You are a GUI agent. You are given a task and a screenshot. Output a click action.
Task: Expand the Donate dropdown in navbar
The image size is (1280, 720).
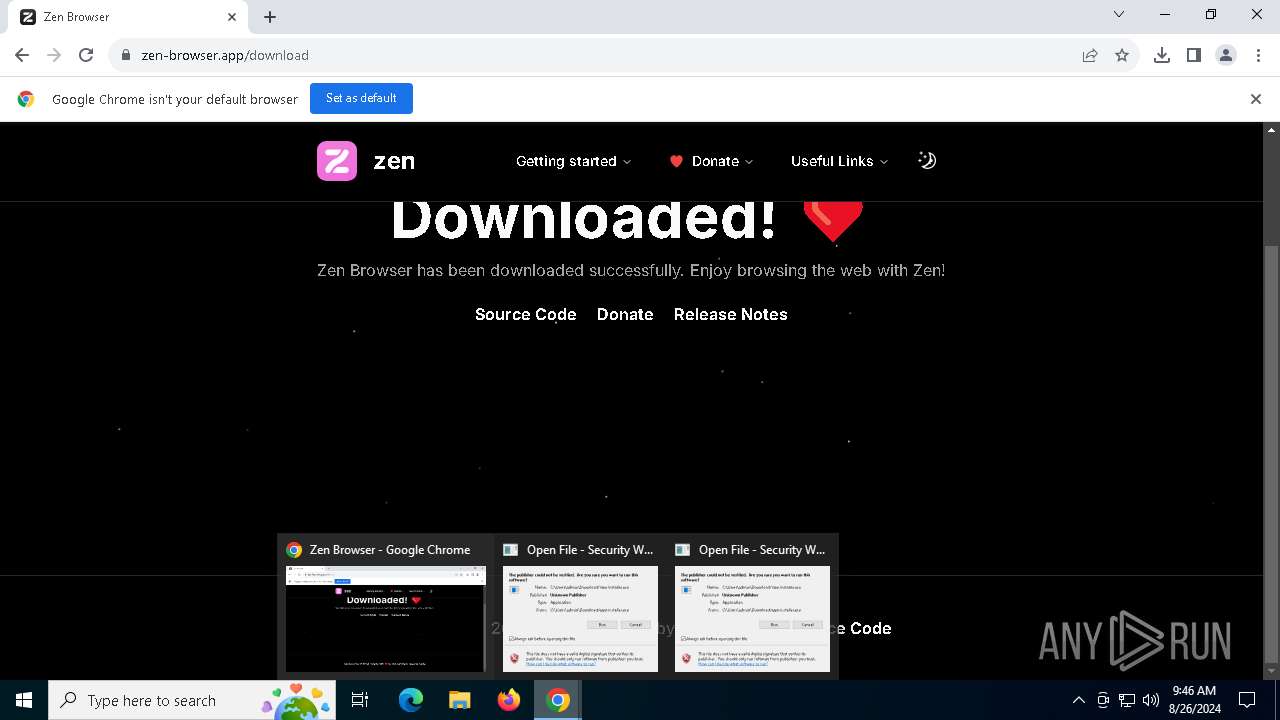point(711,161)
